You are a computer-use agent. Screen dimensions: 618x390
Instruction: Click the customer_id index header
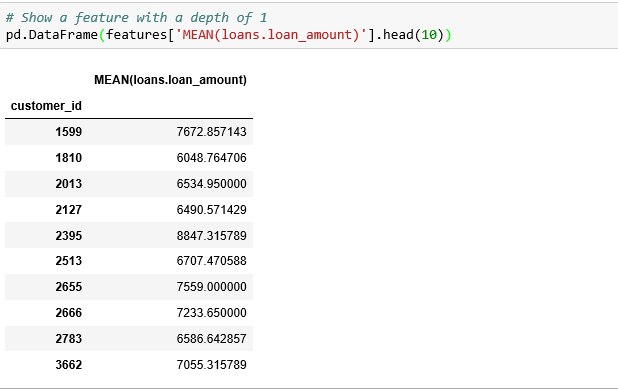[x=46, y=106]
